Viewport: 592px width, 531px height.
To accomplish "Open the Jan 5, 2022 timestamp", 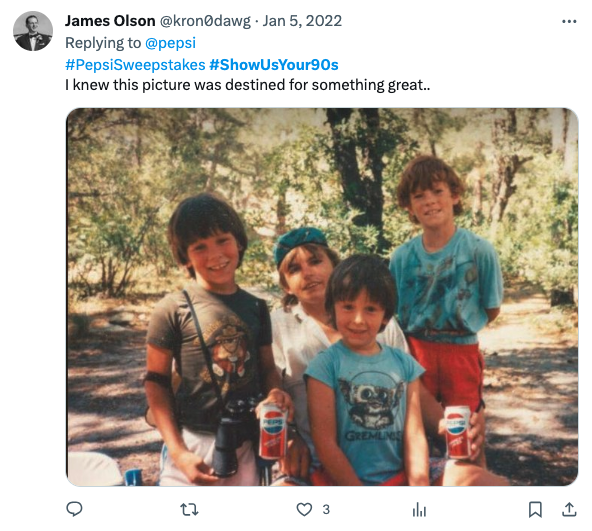I will 302,21.
